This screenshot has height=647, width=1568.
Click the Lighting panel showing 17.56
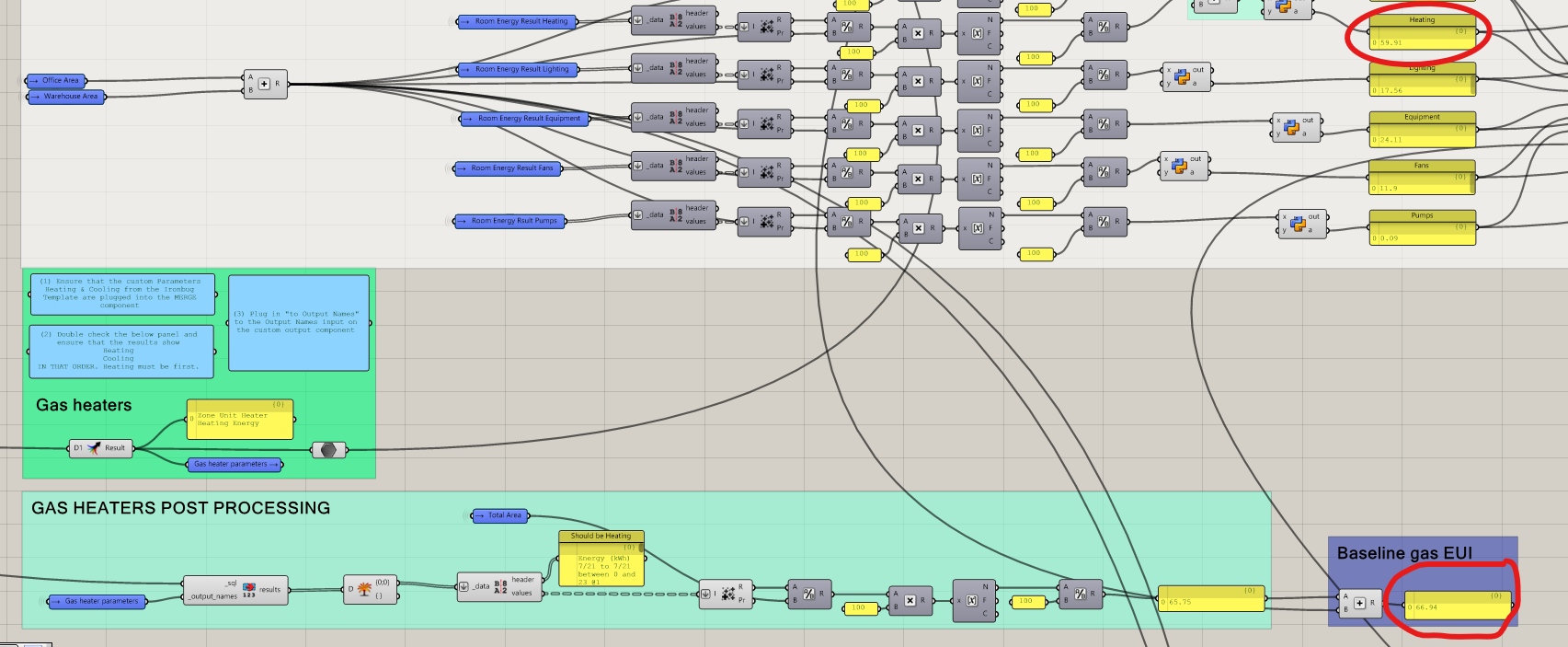pos(1422,79)
